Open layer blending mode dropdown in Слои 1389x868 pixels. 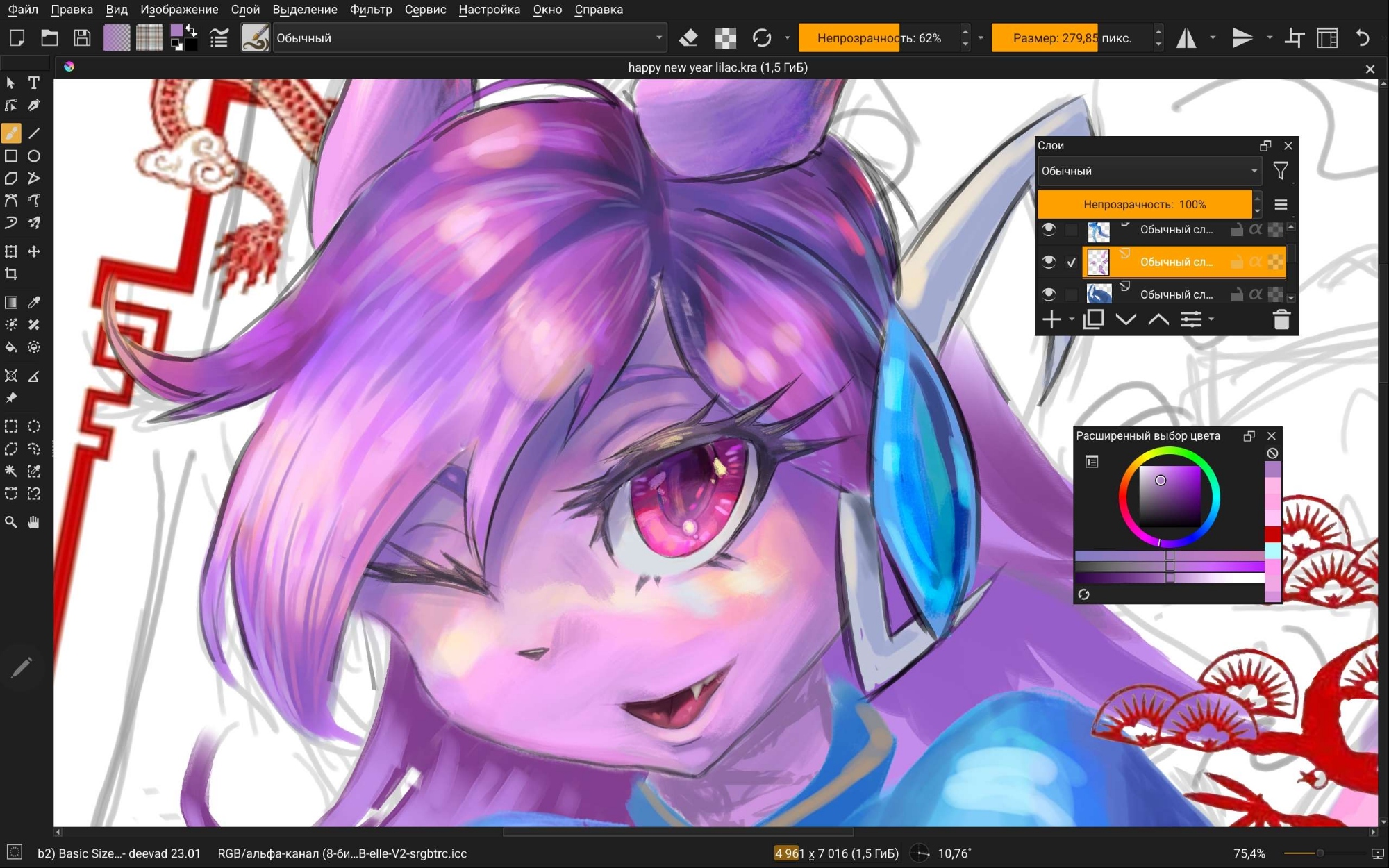click(1149, 171)
